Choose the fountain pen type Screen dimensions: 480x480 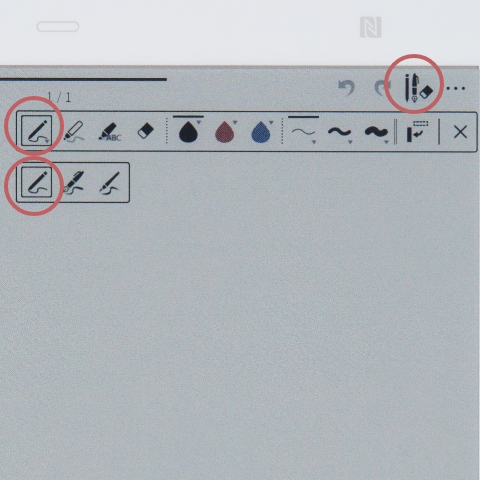(73, 182)
